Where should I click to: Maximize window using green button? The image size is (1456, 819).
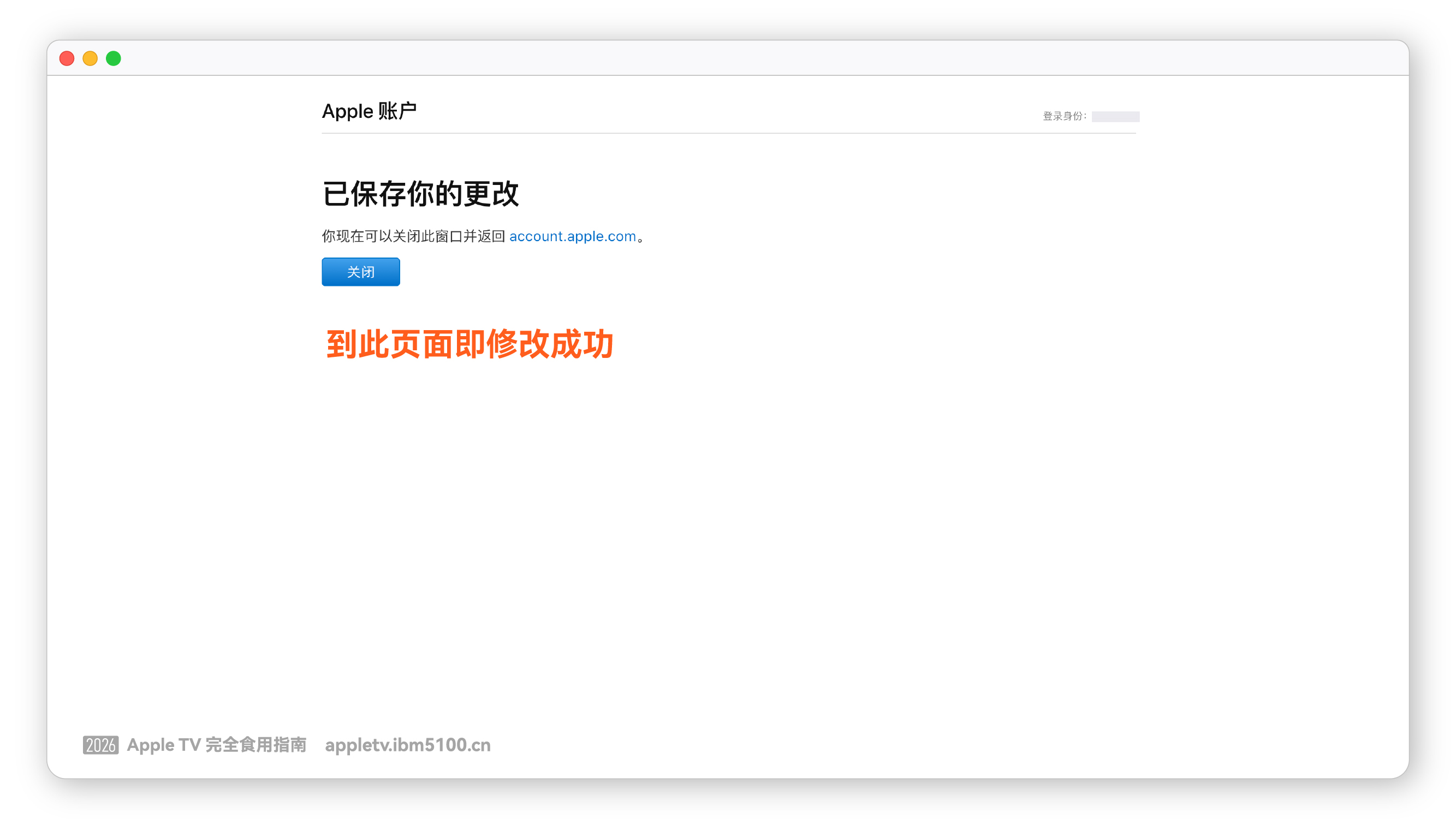click(114, 59)
